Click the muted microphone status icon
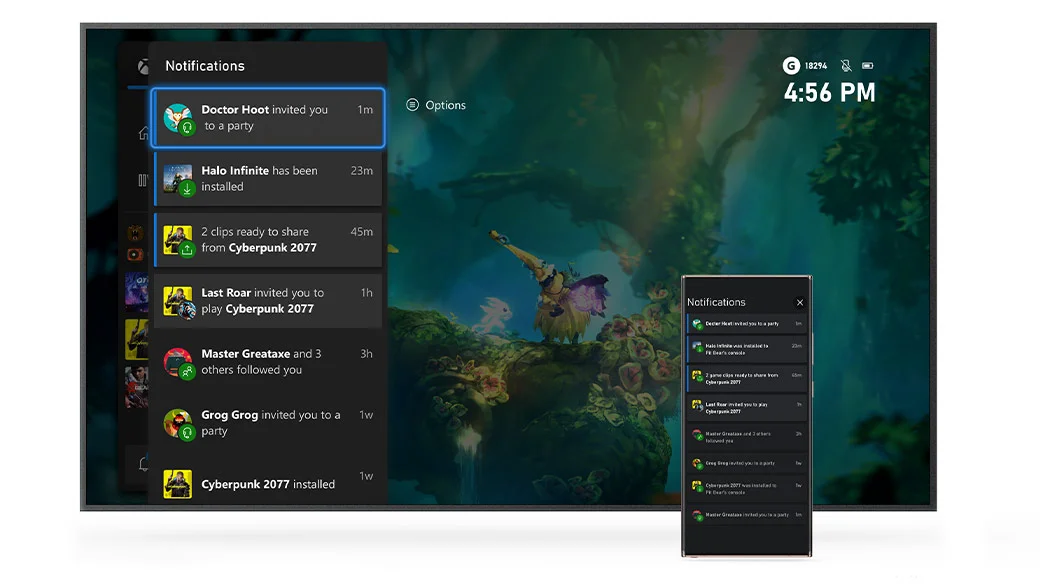Viewport: 1040px width, 585px height. pyautogui.click(x=846, y=66)
